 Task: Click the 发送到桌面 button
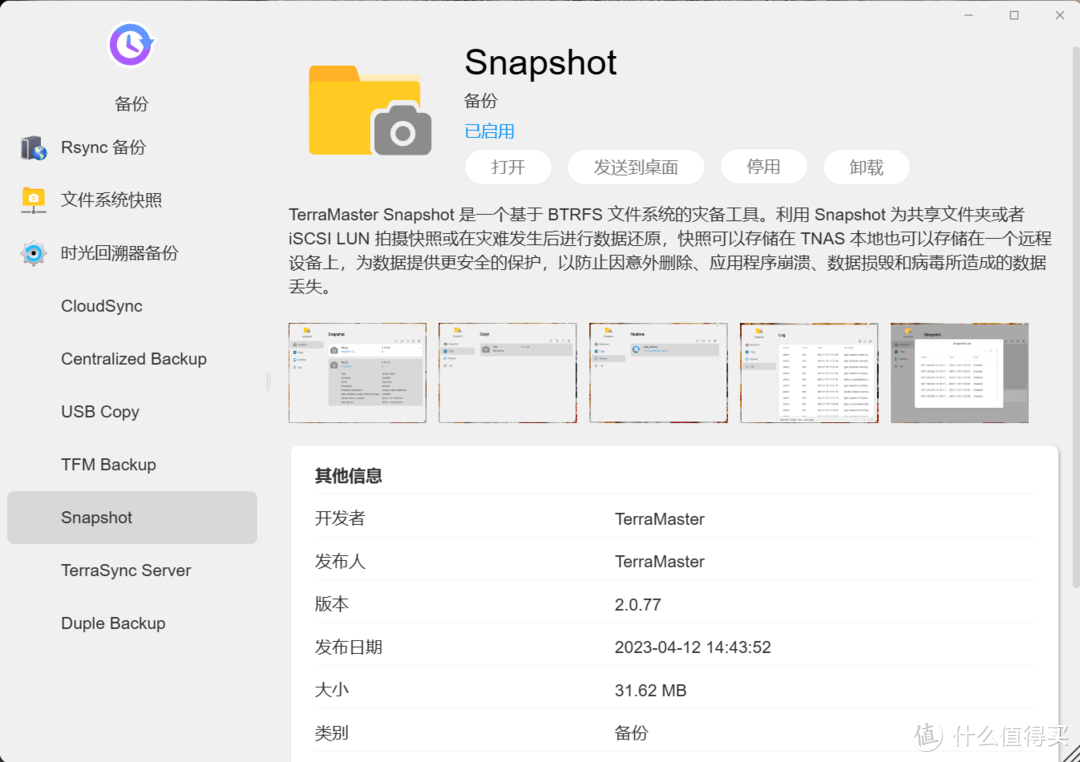point(636,167)
